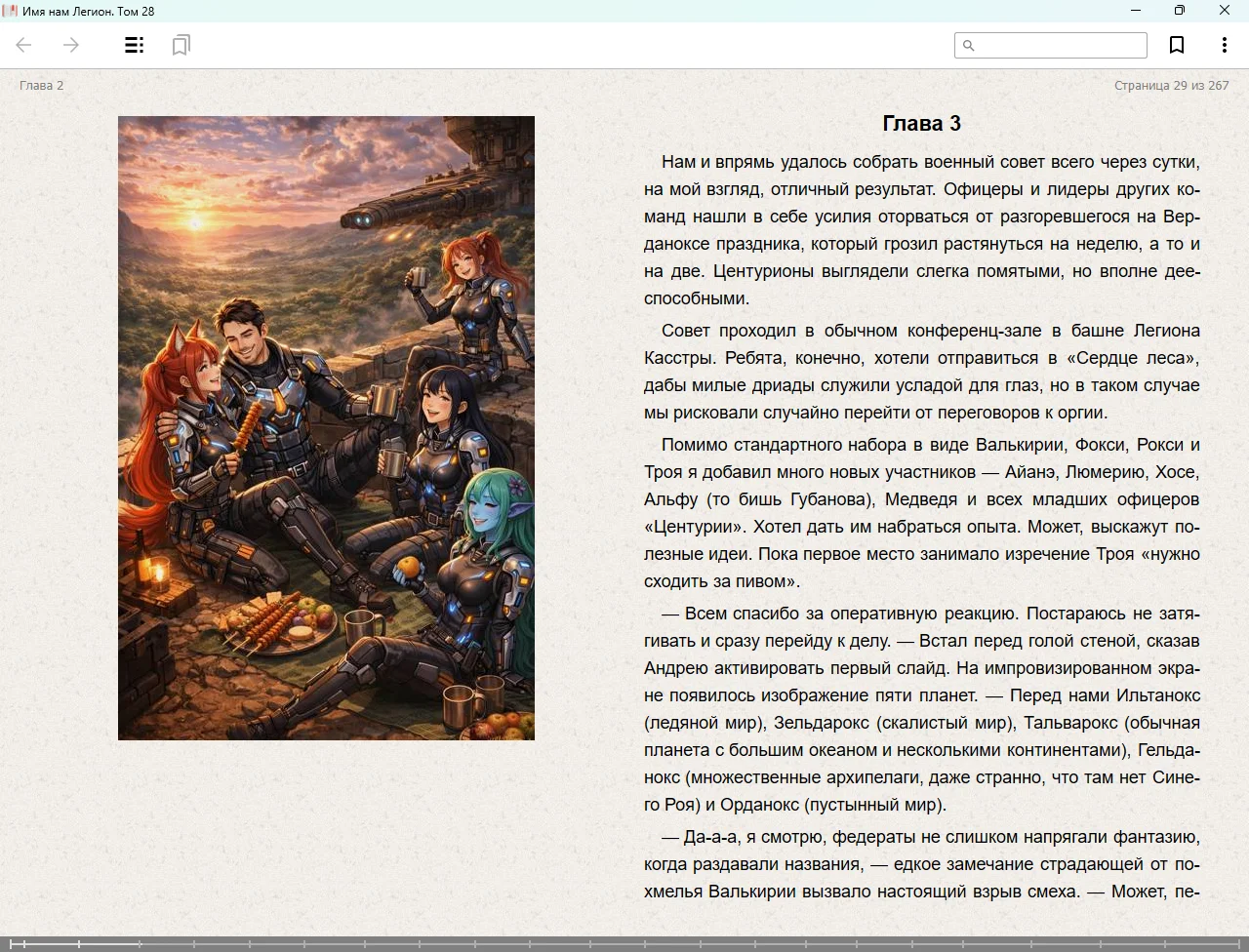
Task: Click the paragraph starting 'Совет проходил'
Action: [x=921, y=372]
